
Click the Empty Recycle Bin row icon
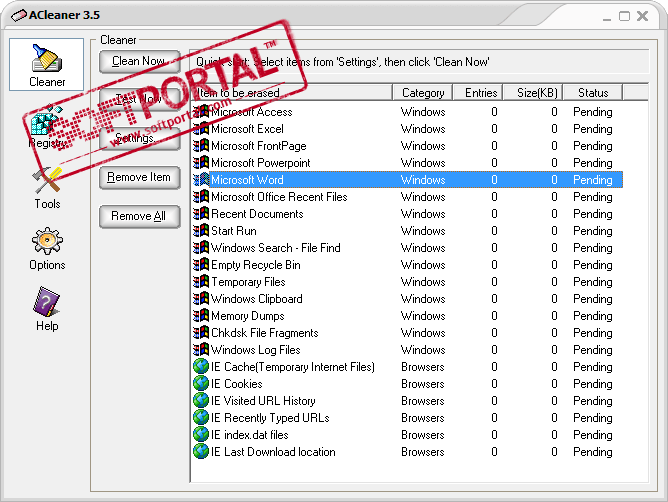coord(201,265)
